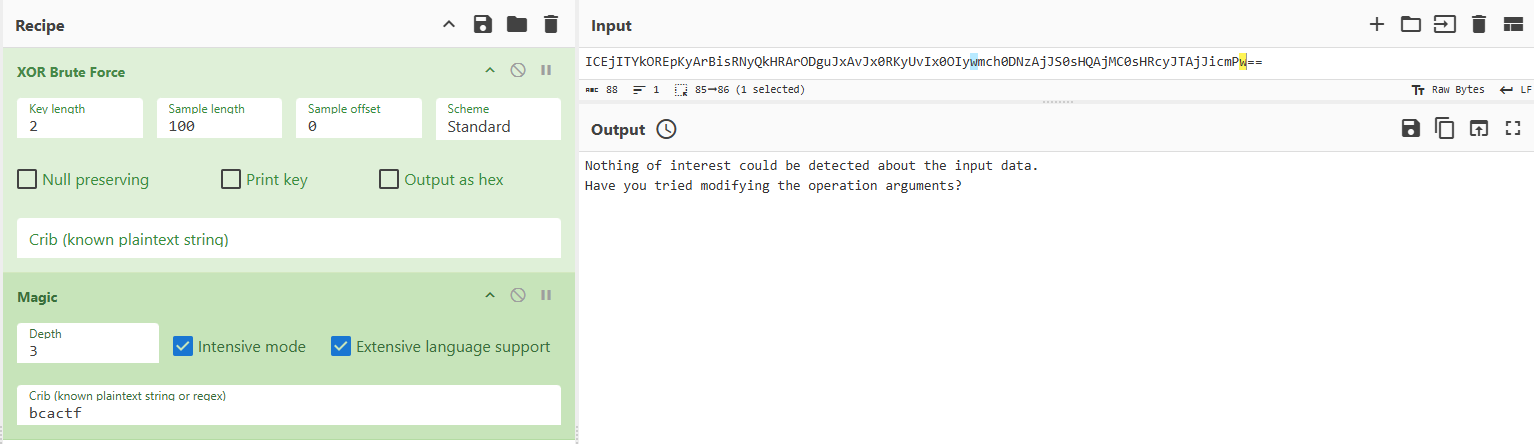Uncheck Intensive mode in Magic
1534x444 pixels.
(183, 346)
